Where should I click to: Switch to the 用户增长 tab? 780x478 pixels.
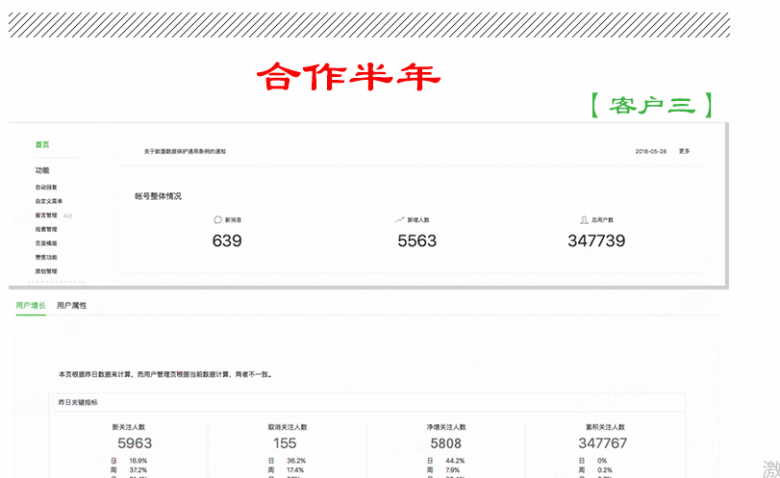tap(30, 305)
